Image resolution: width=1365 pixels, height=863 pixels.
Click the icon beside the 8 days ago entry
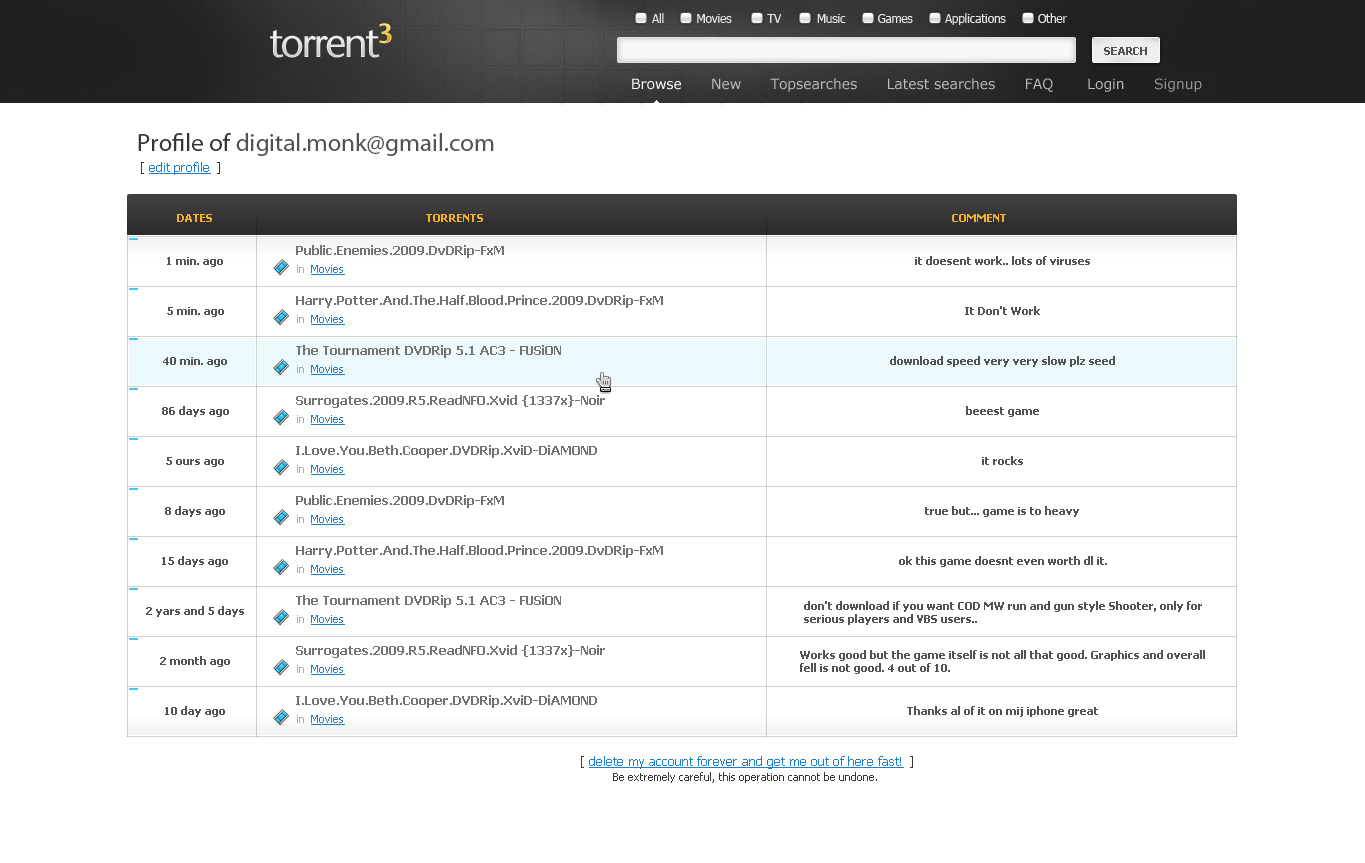280,517
